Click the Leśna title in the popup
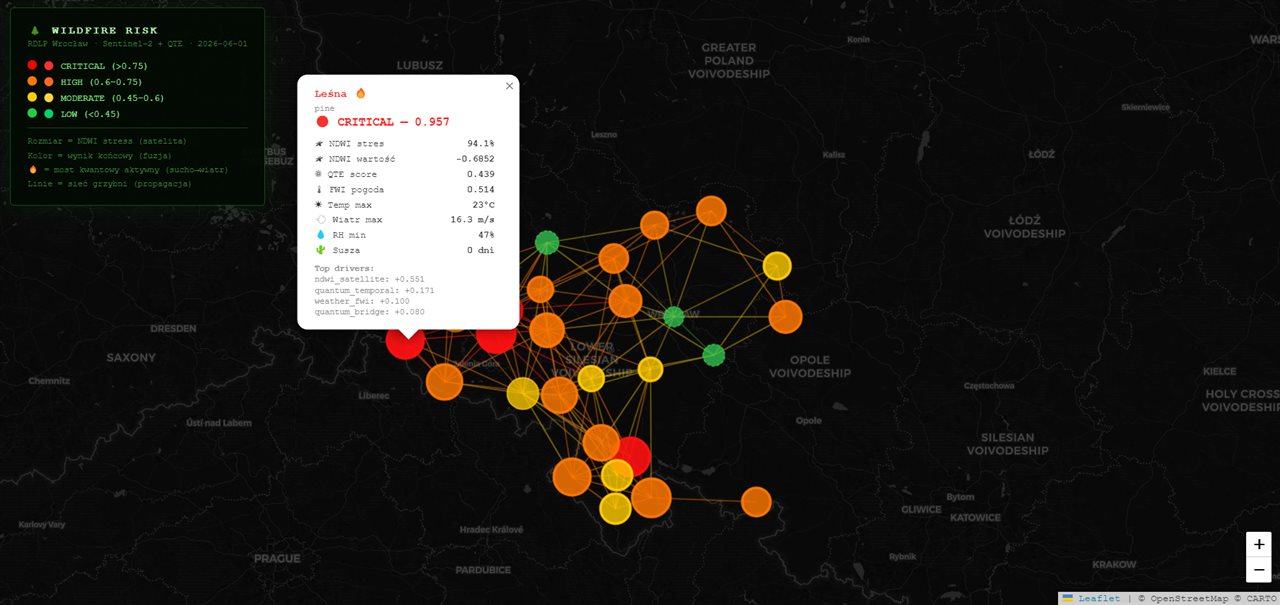The height and width of the screenshot is (605, 1280). (x=332, y=93)
